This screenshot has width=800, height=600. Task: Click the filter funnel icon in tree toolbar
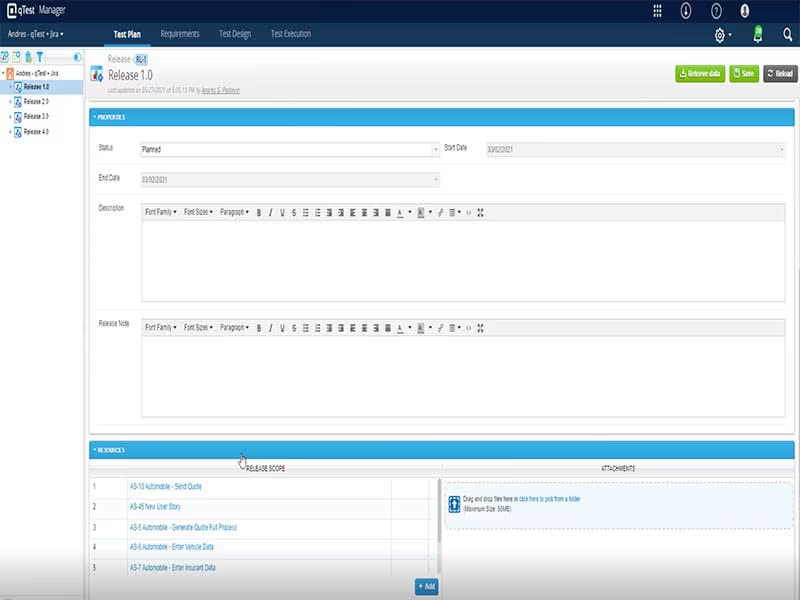pyautogui.click(x=40, y=57)
